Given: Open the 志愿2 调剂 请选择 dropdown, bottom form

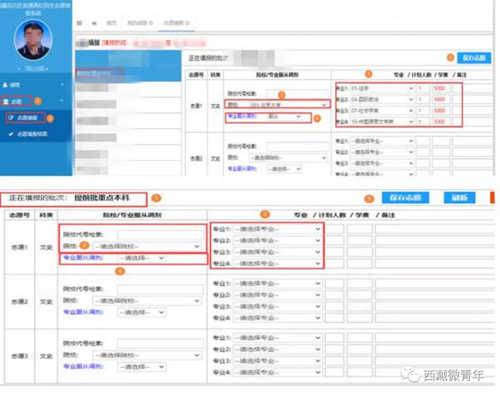Looking at the screenshot, I should (x=142, y=313).
